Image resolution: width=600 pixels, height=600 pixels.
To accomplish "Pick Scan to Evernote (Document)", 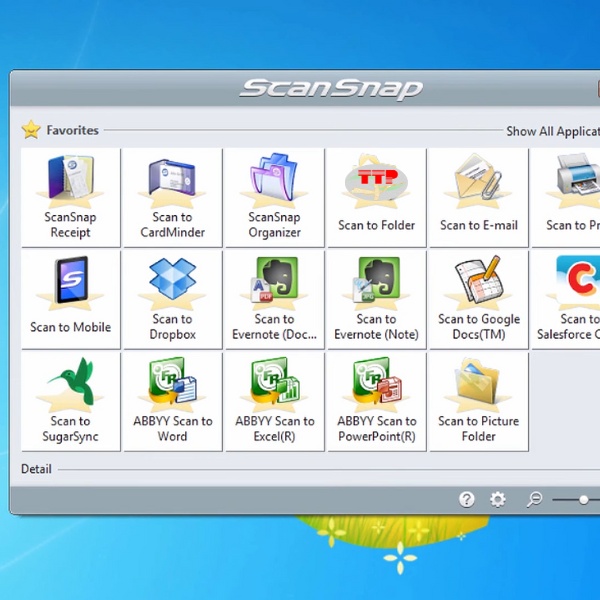I will tap(274, 299).
